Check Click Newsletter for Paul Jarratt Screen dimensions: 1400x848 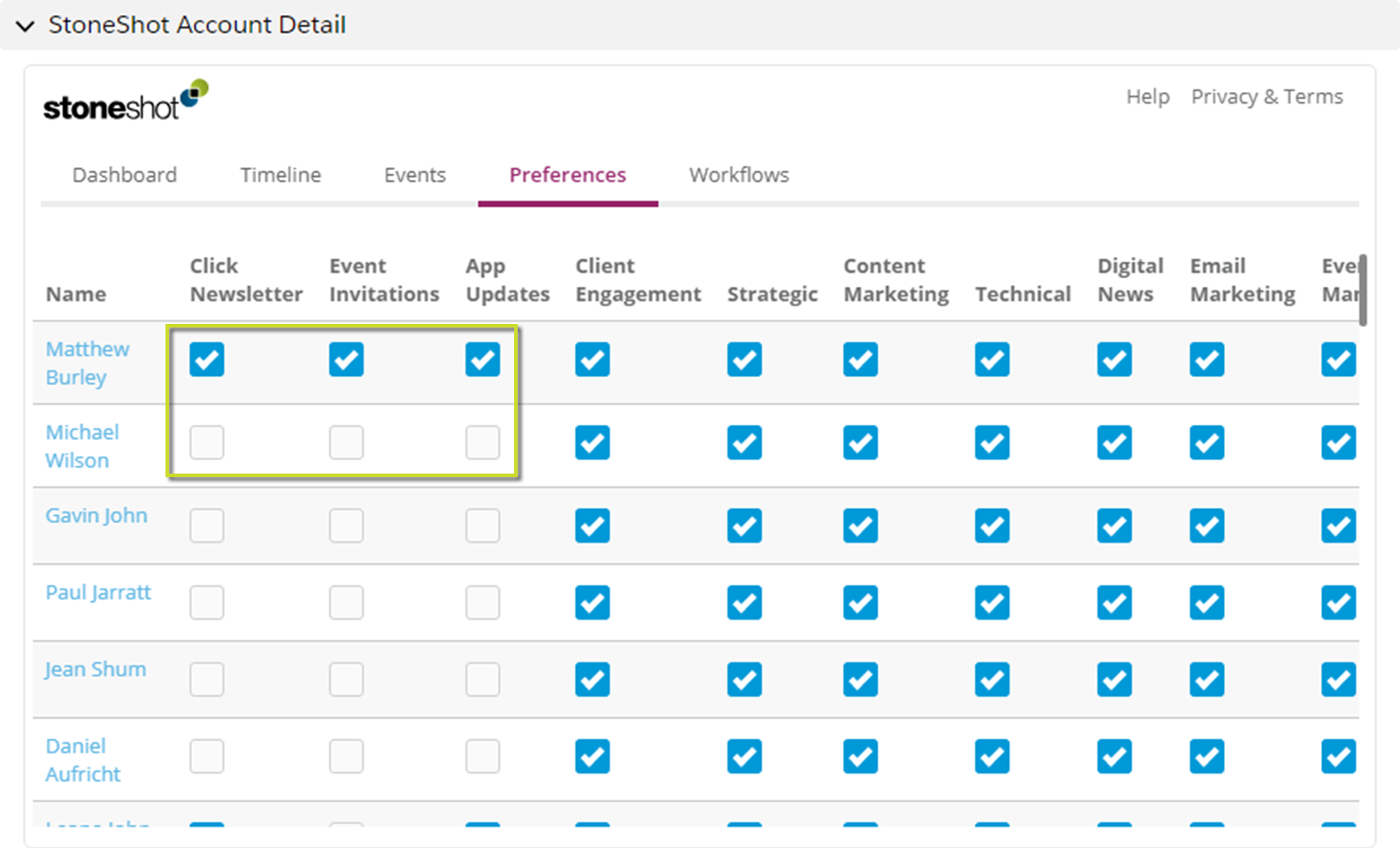(207, 603)
